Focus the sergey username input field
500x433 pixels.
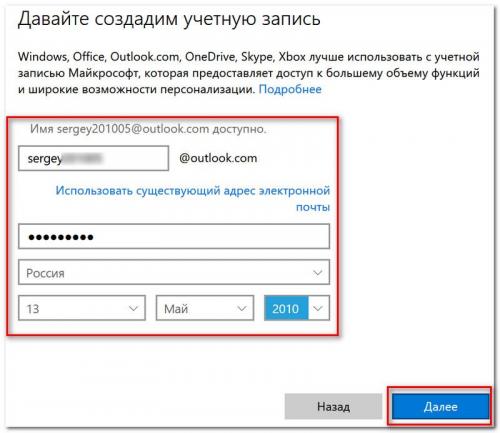coord(93,158)
